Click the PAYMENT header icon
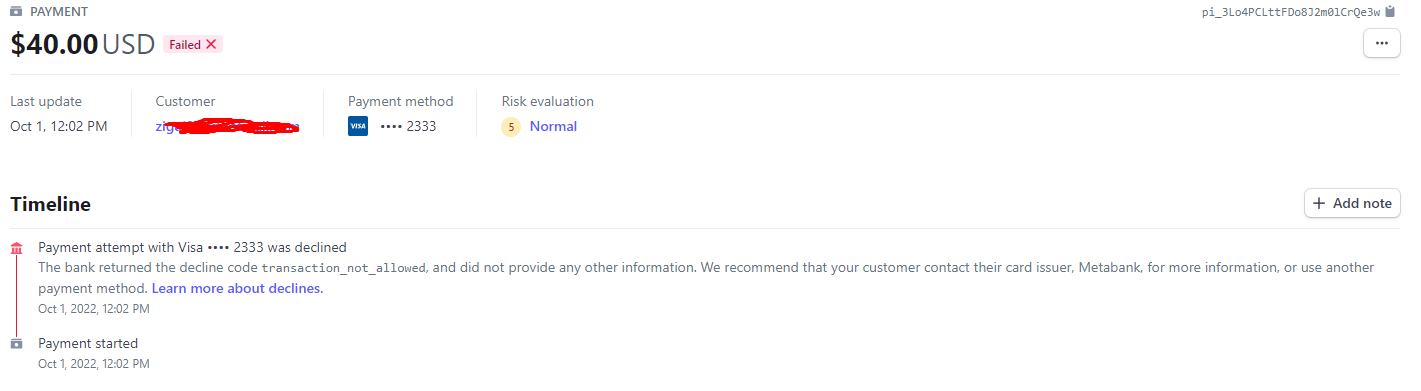Screen dimensions: 1421x391 click(x=16, y=12)
